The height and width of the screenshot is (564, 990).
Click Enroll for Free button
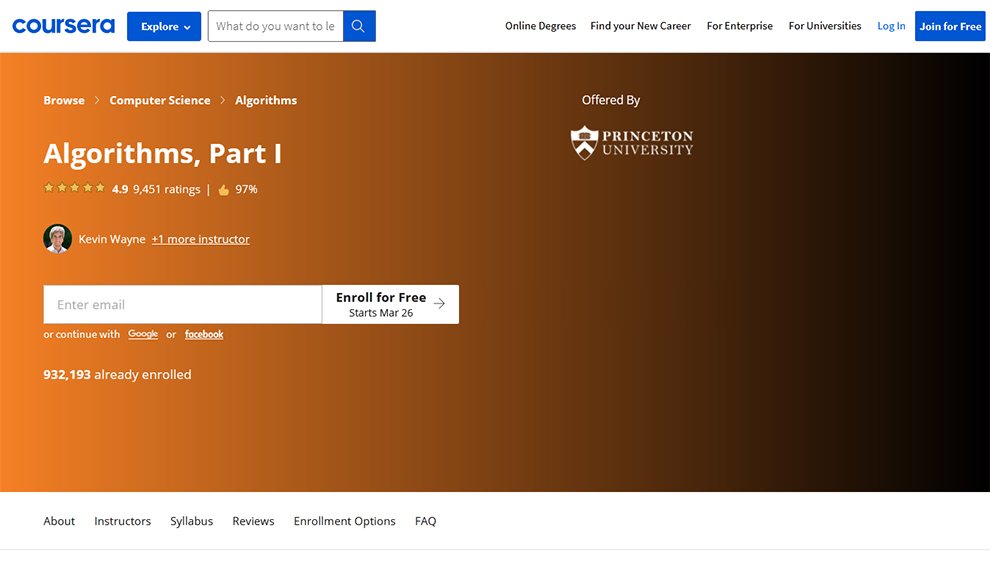(x=390, y=304)
